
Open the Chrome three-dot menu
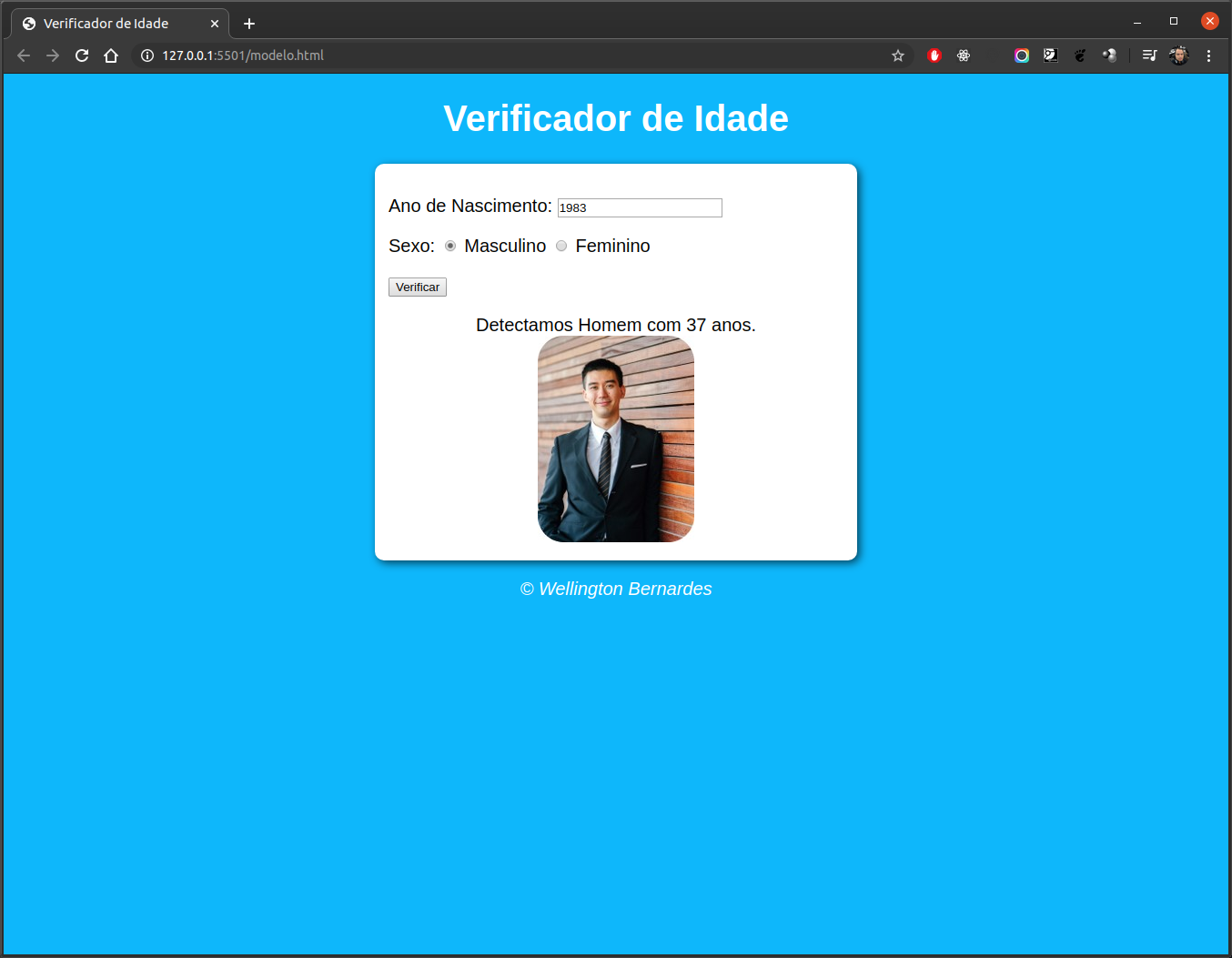tap(1208, 55)
